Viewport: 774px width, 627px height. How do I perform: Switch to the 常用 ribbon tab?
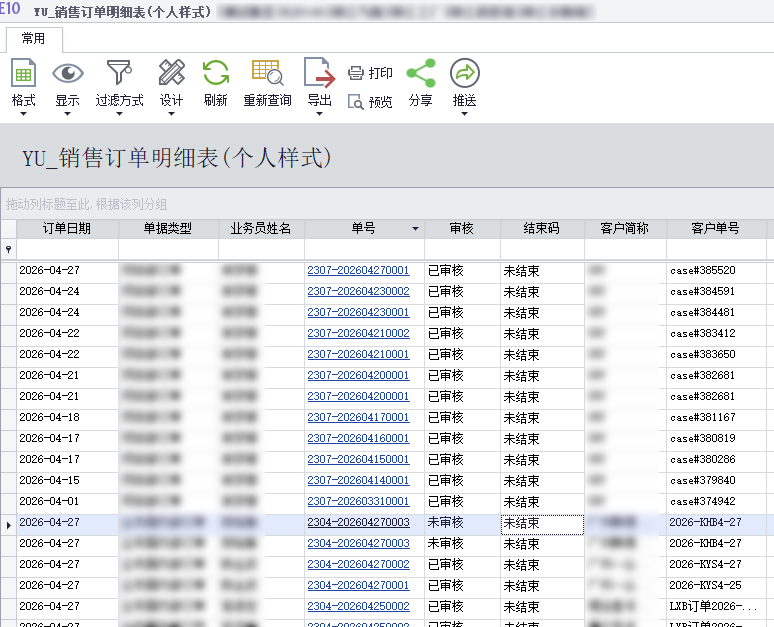pos(34,39)
